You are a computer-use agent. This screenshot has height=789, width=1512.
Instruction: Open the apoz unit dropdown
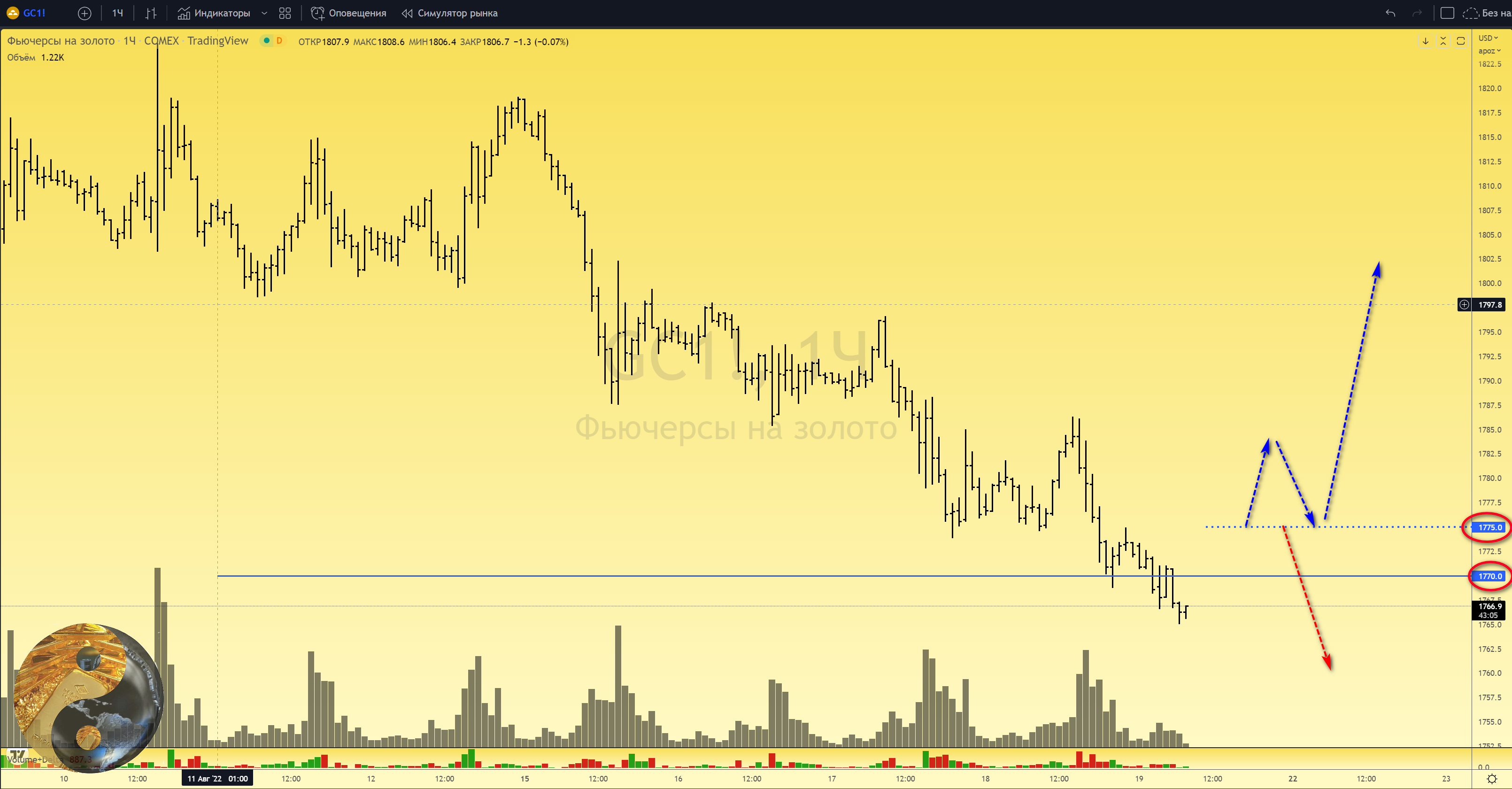click(x=1489, y=51)
